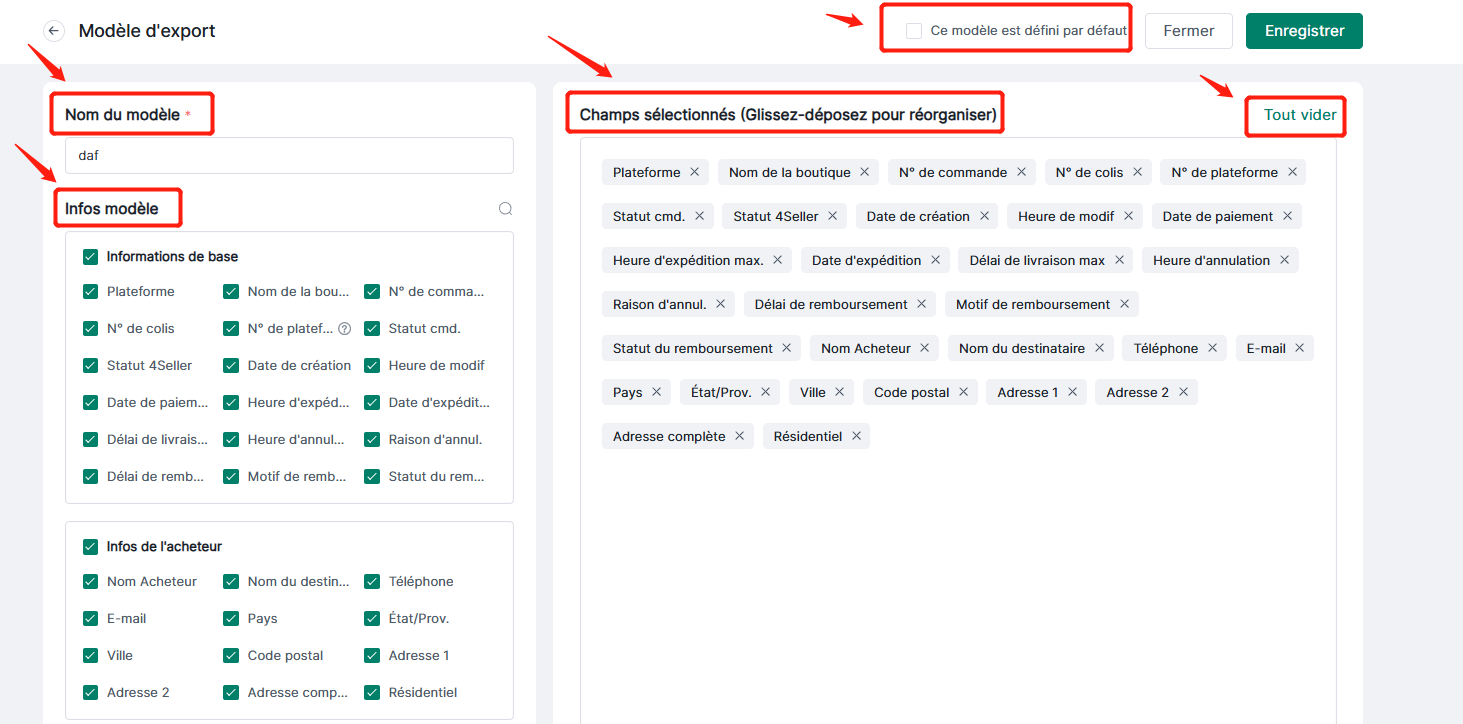Uncheck the Pays checkbox

[231, 619]
